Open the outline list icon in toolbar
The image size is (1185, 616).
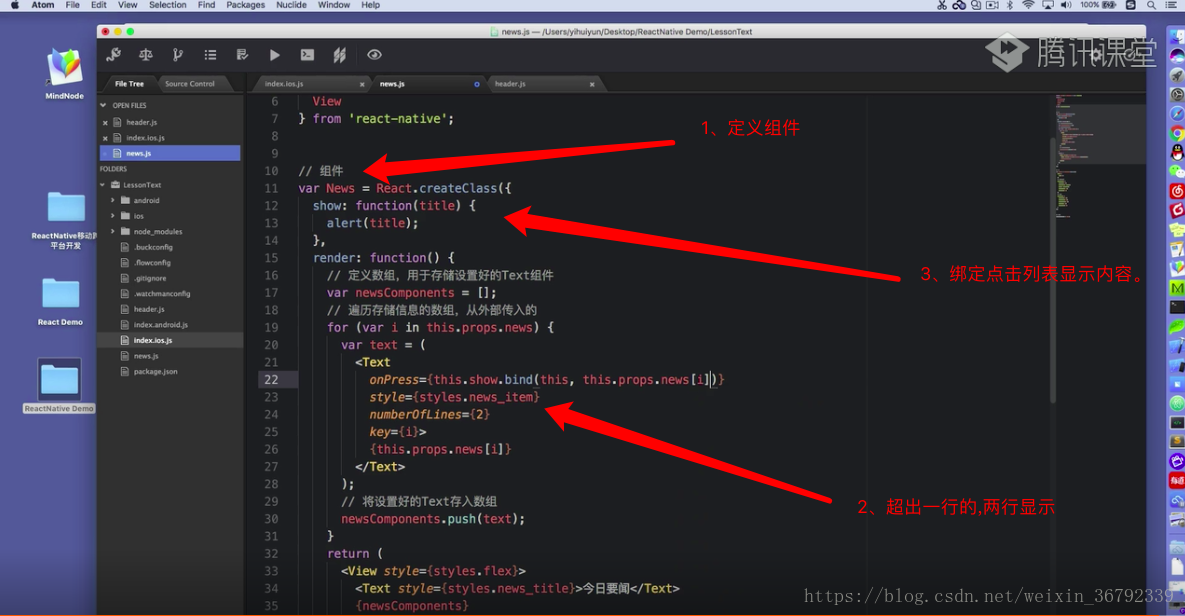click(x=210, y=54)
